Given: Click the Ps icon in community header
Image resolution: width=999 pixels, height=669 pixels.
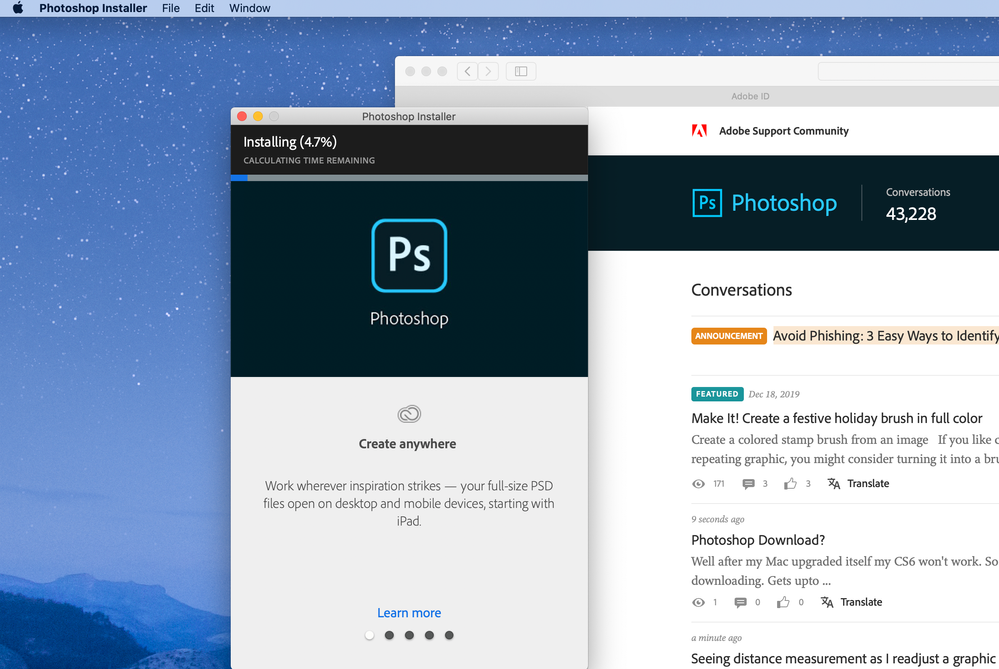Looking at the screenshot, I should click(x=707, y=203).
